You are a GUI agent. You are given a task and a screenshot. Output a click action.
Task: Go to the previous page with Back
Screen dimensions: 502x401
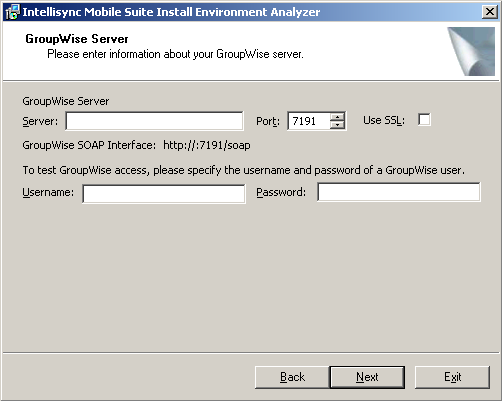(292, 377)
